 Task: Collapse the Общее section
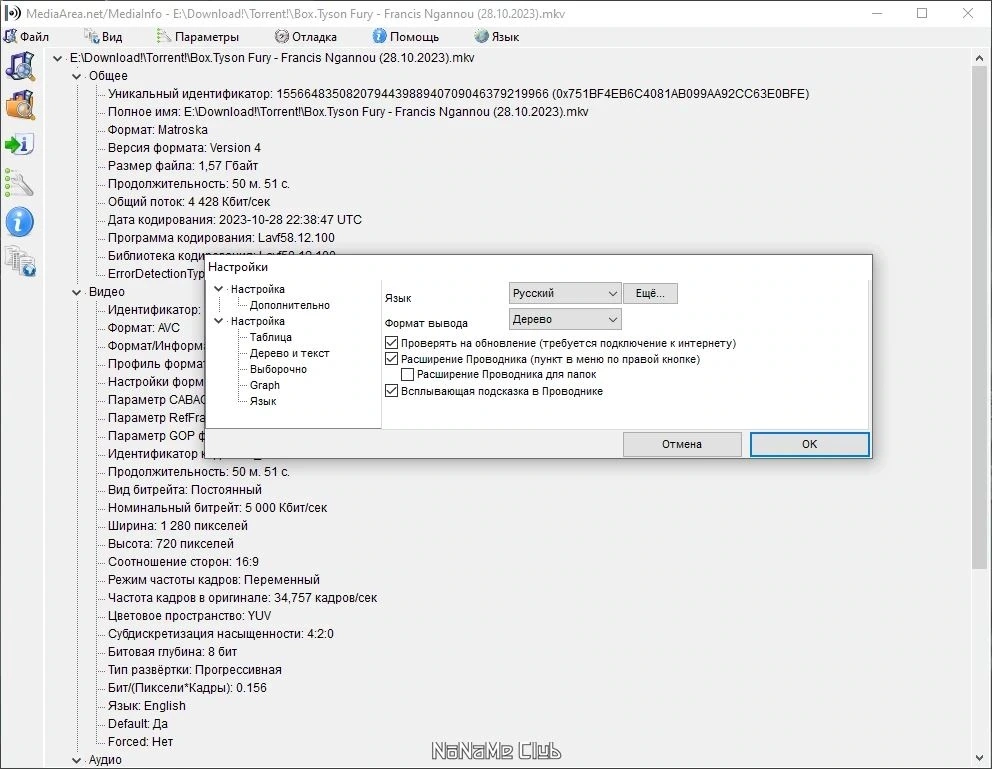[77, 76]
